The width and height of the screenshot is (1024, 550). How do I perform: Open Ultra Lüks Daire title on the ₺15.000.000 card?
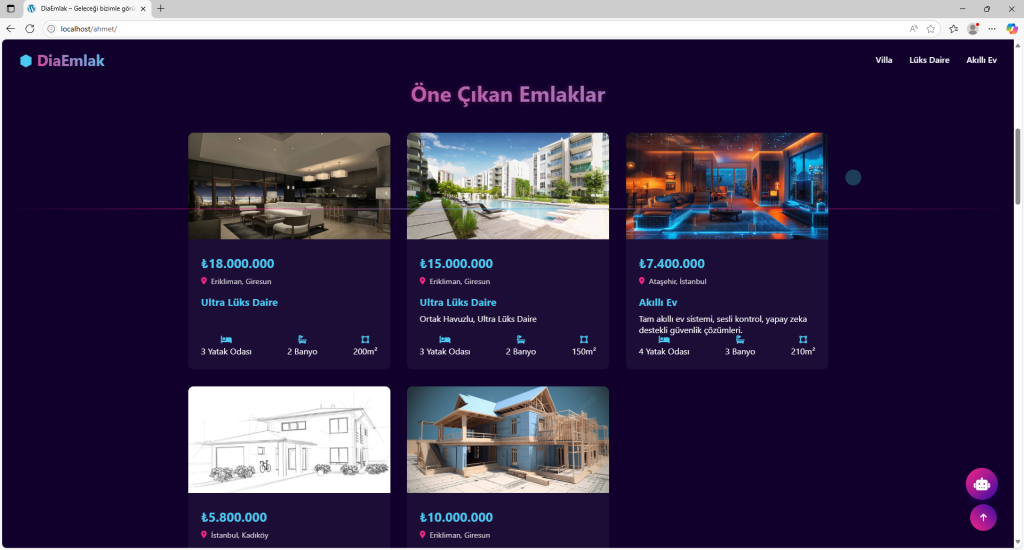coord(458,302)
